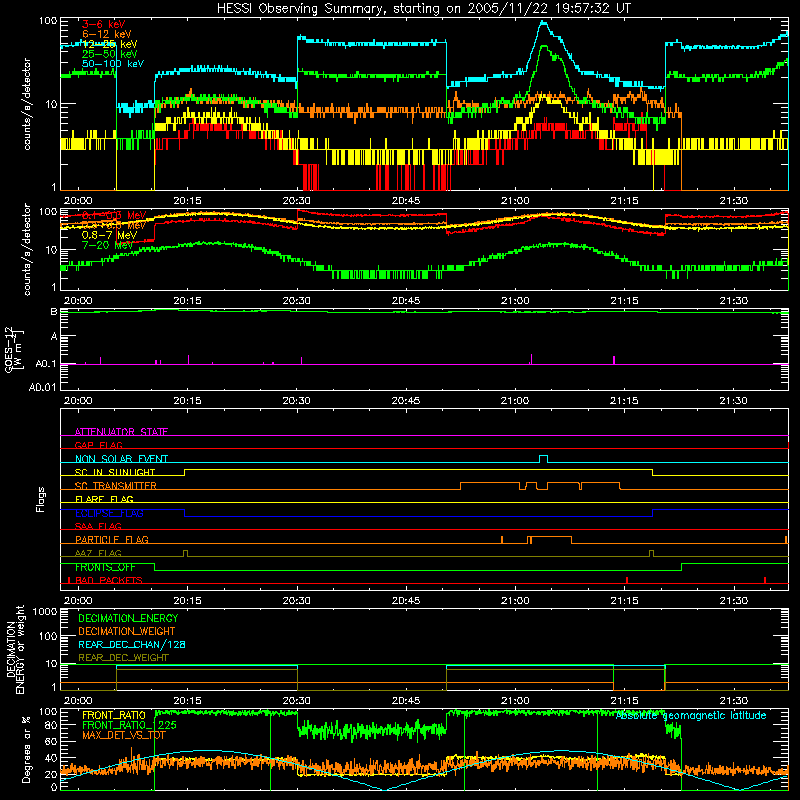800x800 pixels.
Task: Click the 'Absolute geomagnetic latitude' label
Action: [691, 715]
